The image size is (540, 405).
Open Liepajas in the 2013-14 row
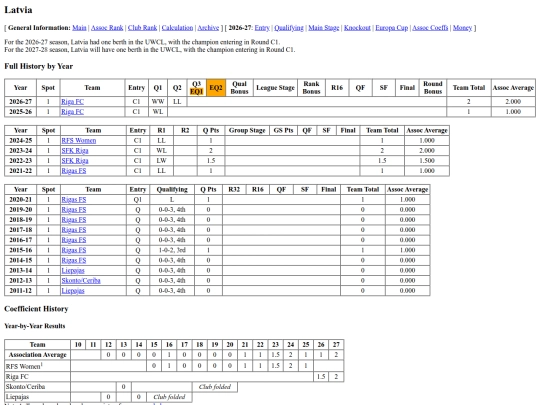click(73, 270)
